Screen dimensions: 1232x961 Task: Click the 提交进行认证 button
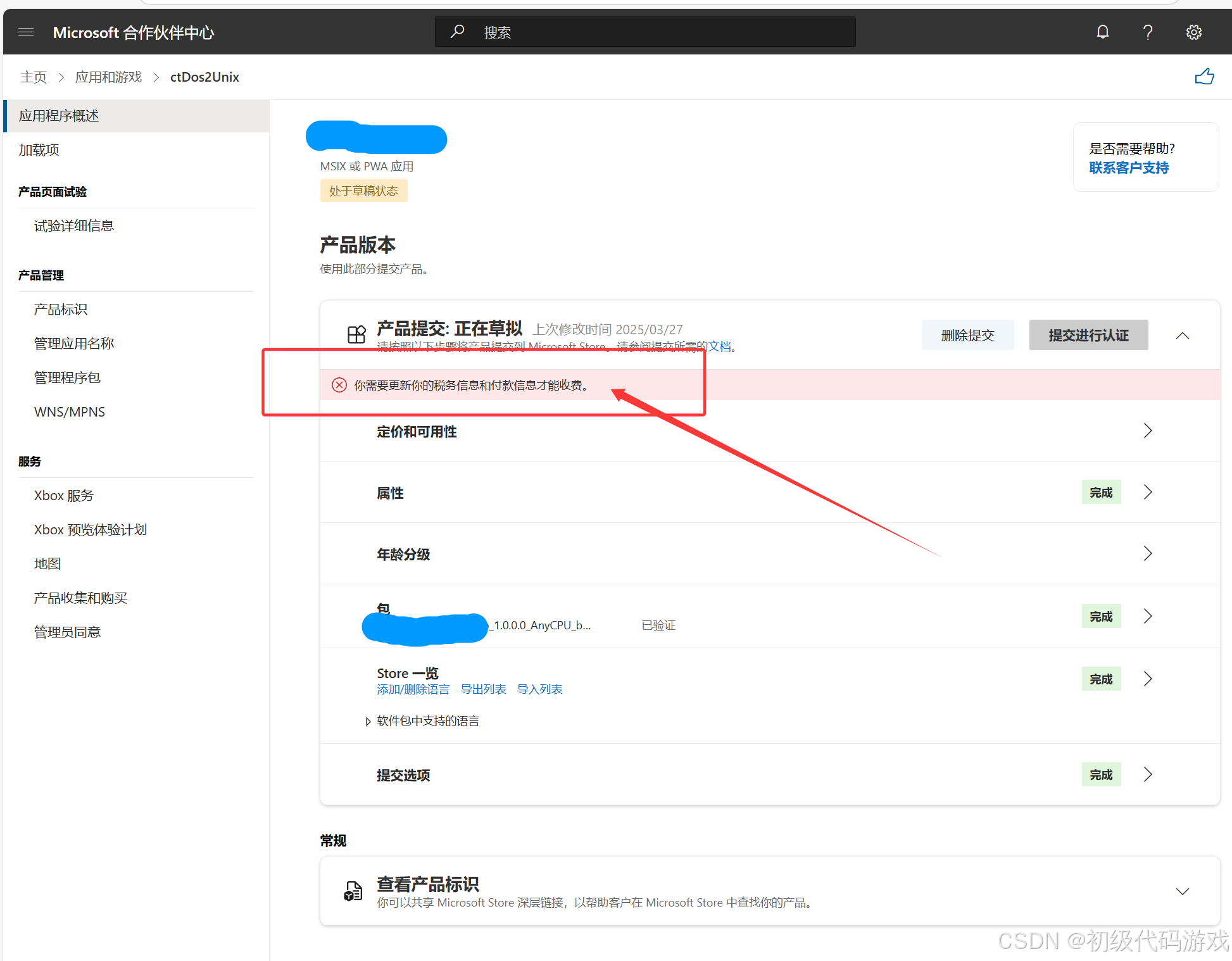1088,336
